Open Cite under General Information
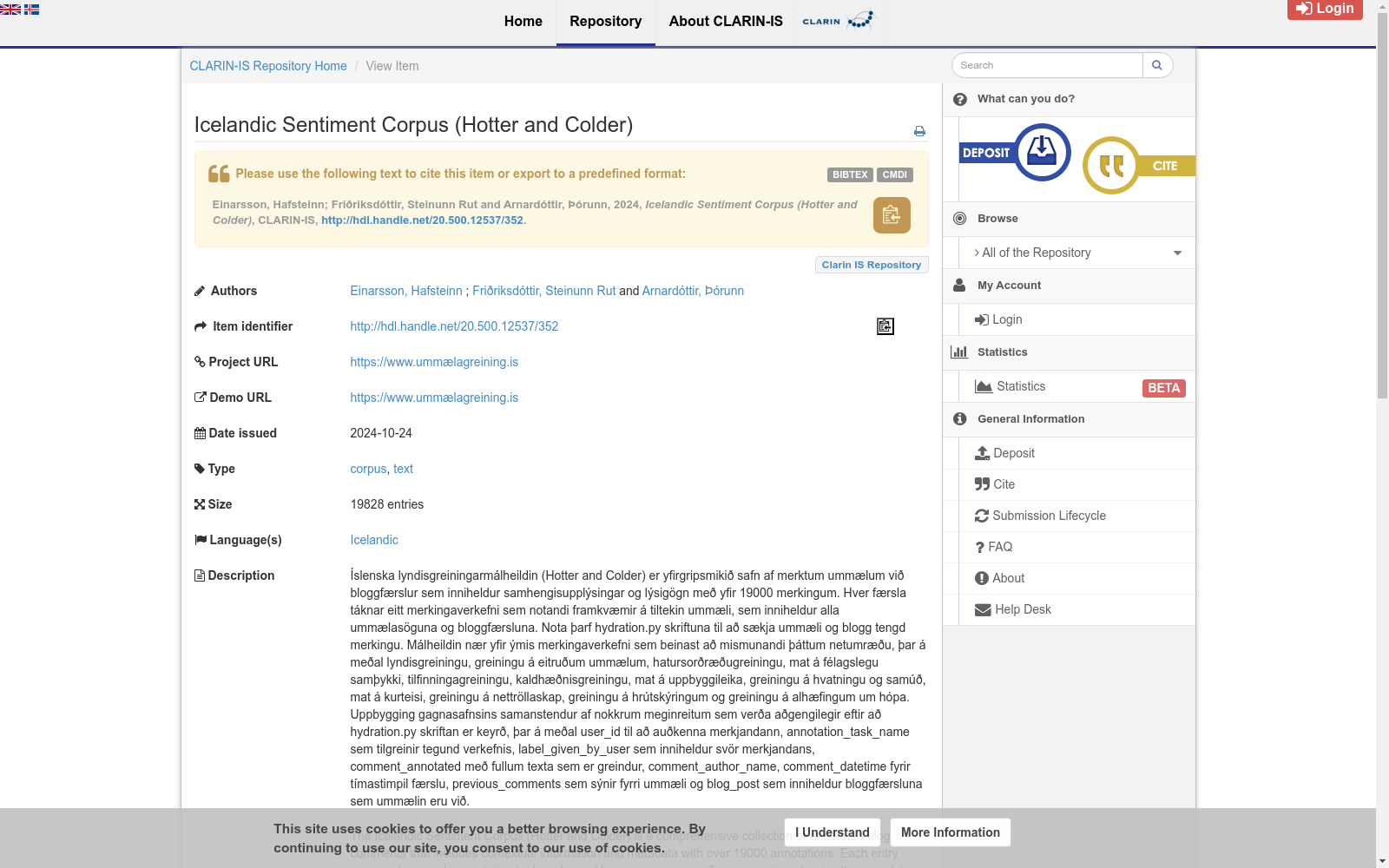Viewport: 1389px width, 868px height. [x=995, y=484]
